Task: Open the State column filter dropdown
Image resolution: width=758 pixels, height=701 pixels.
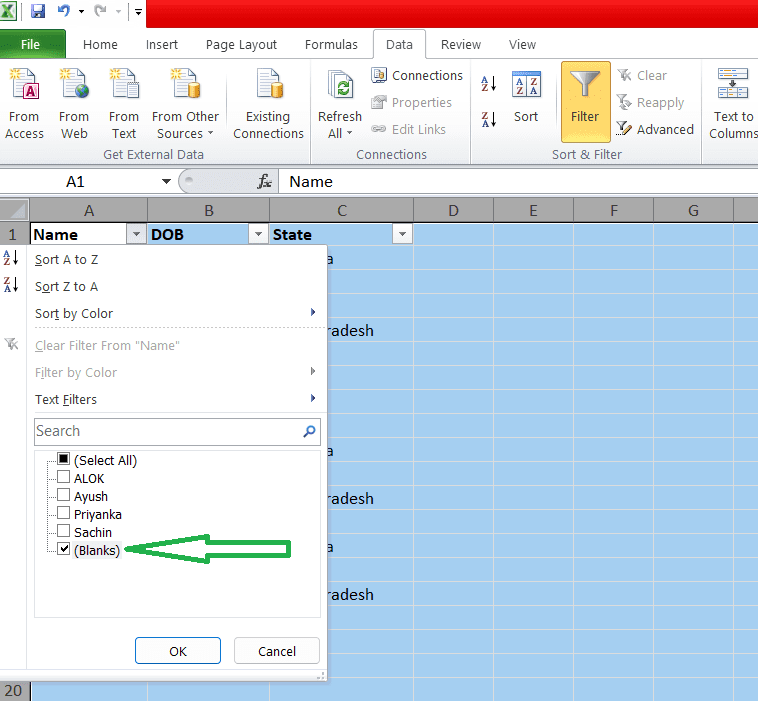Action: pyautogui.click(x=402, y=234)
